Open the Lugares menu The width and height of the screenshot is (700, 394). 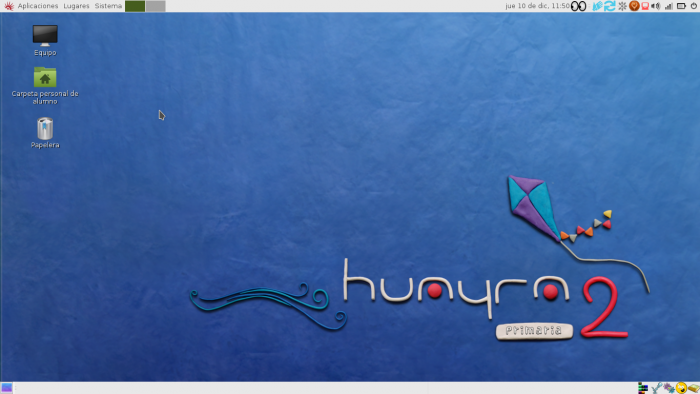coord(76,6)
